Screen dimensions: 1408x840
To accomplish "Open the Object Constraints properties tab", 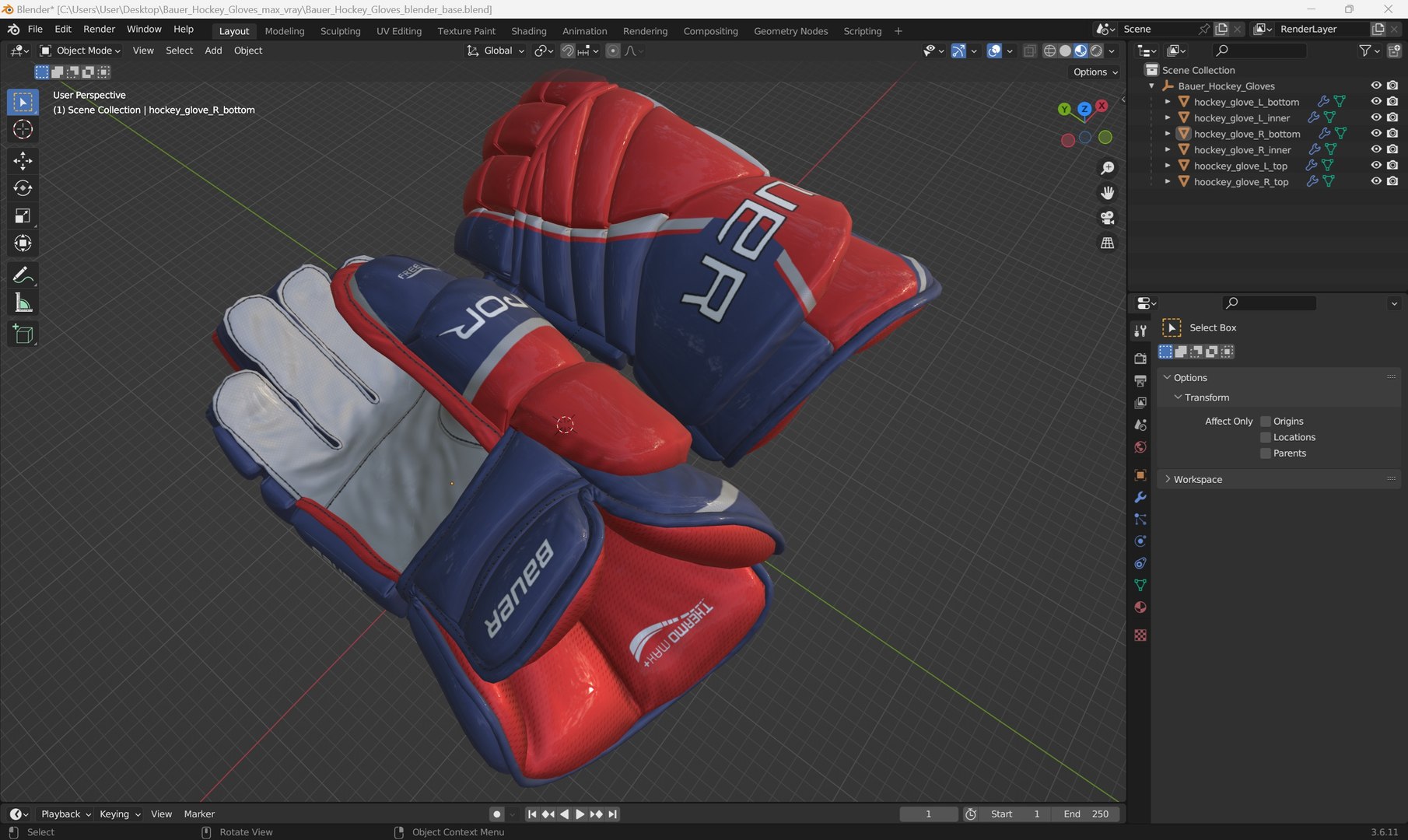I will 1140,563.
